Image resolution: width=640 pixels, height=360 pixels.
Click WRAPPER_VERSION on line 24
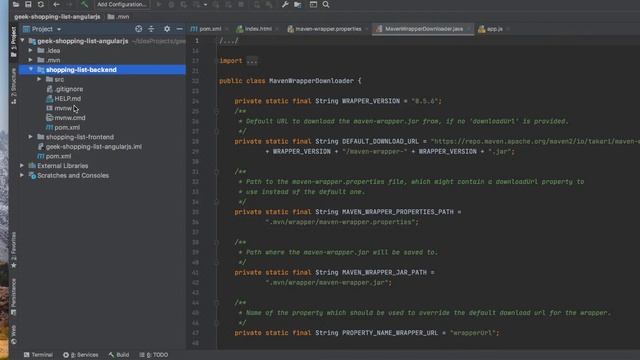(x=371, y=101)
